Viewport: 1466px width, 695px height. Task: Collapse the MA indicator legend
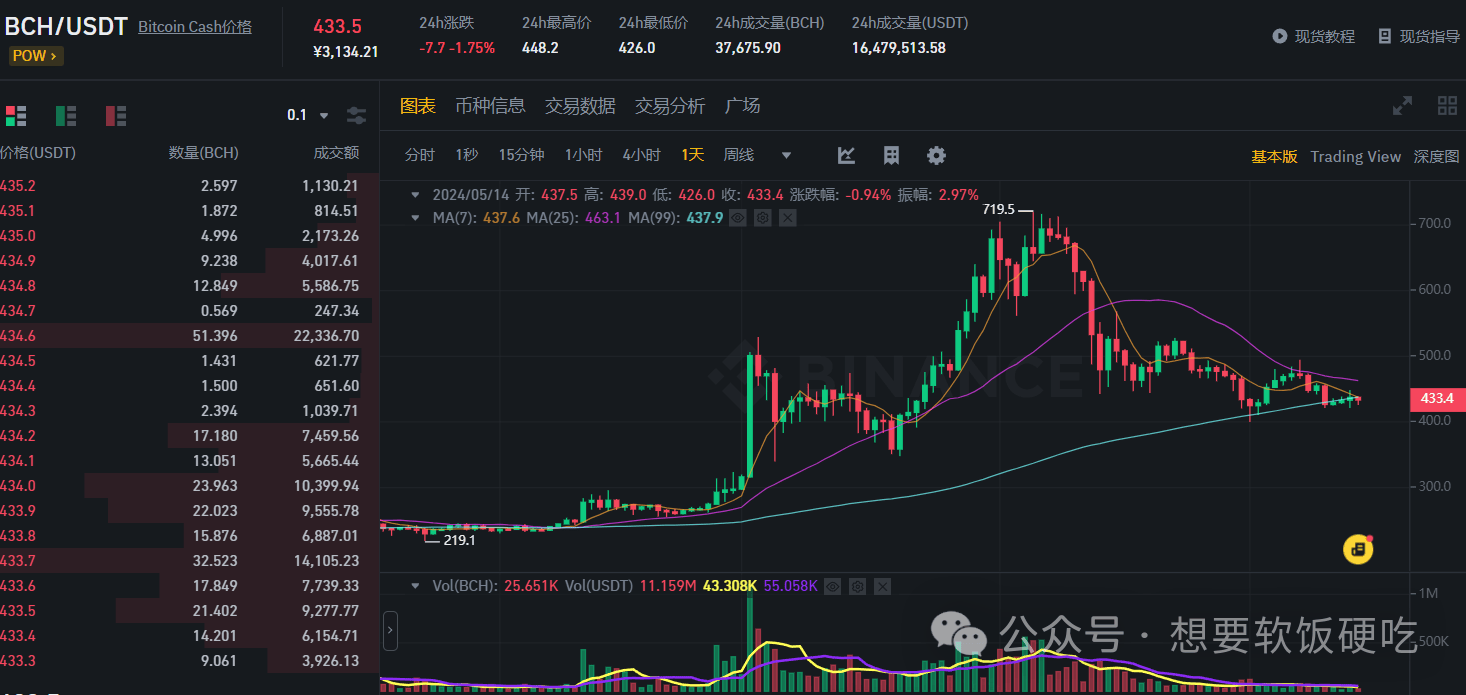tap(417, 217)
